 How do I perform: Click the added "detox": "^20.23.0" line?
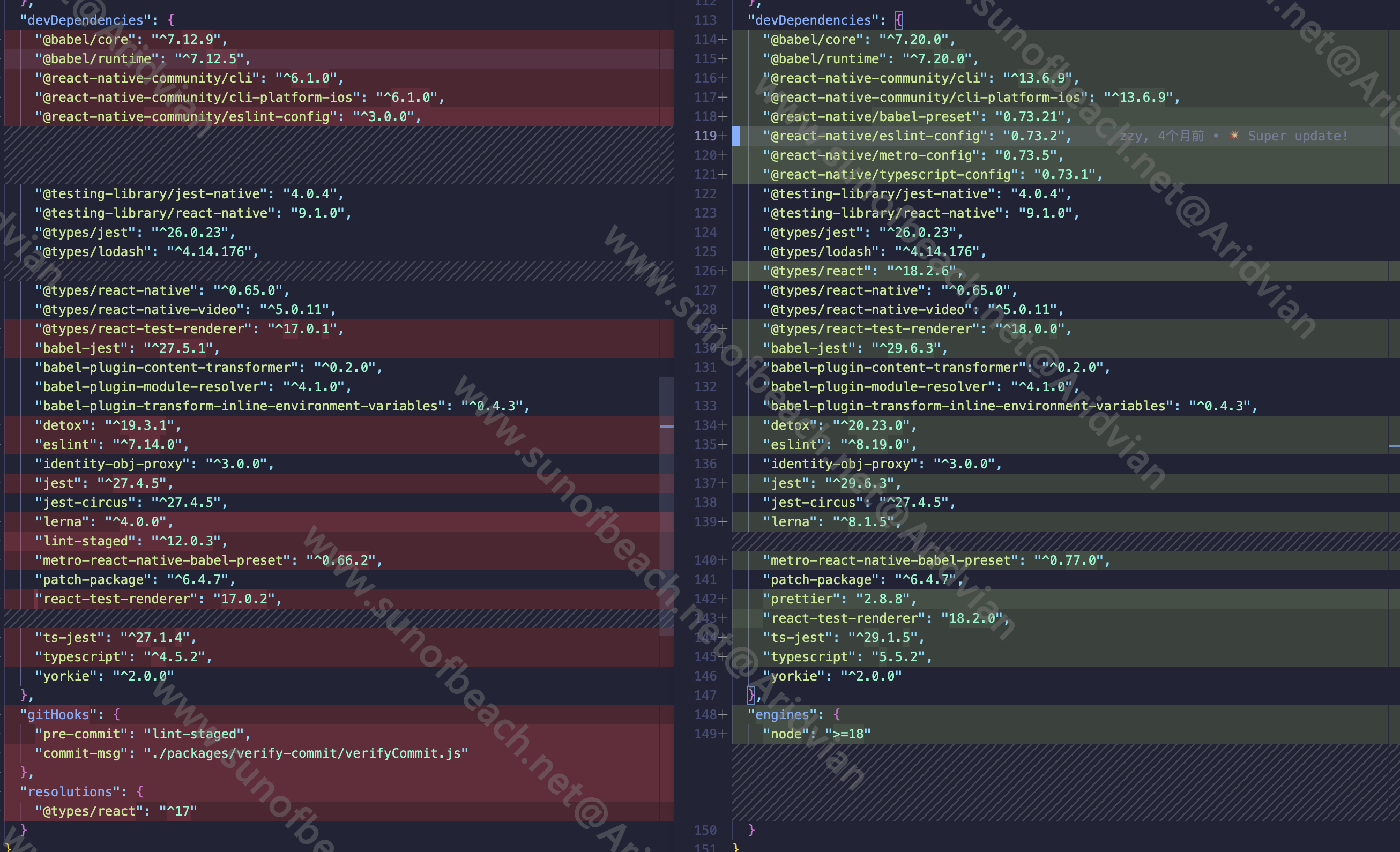tap(1066, 425)
